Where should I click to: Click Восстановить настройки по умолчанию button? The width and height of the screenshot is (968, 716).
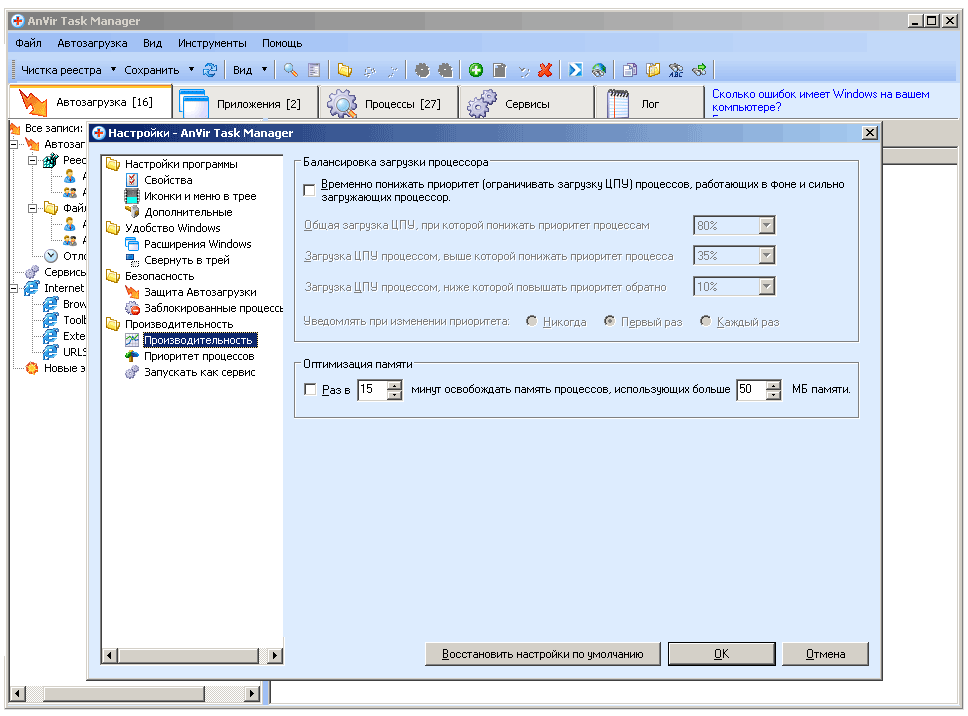(543, 654)
